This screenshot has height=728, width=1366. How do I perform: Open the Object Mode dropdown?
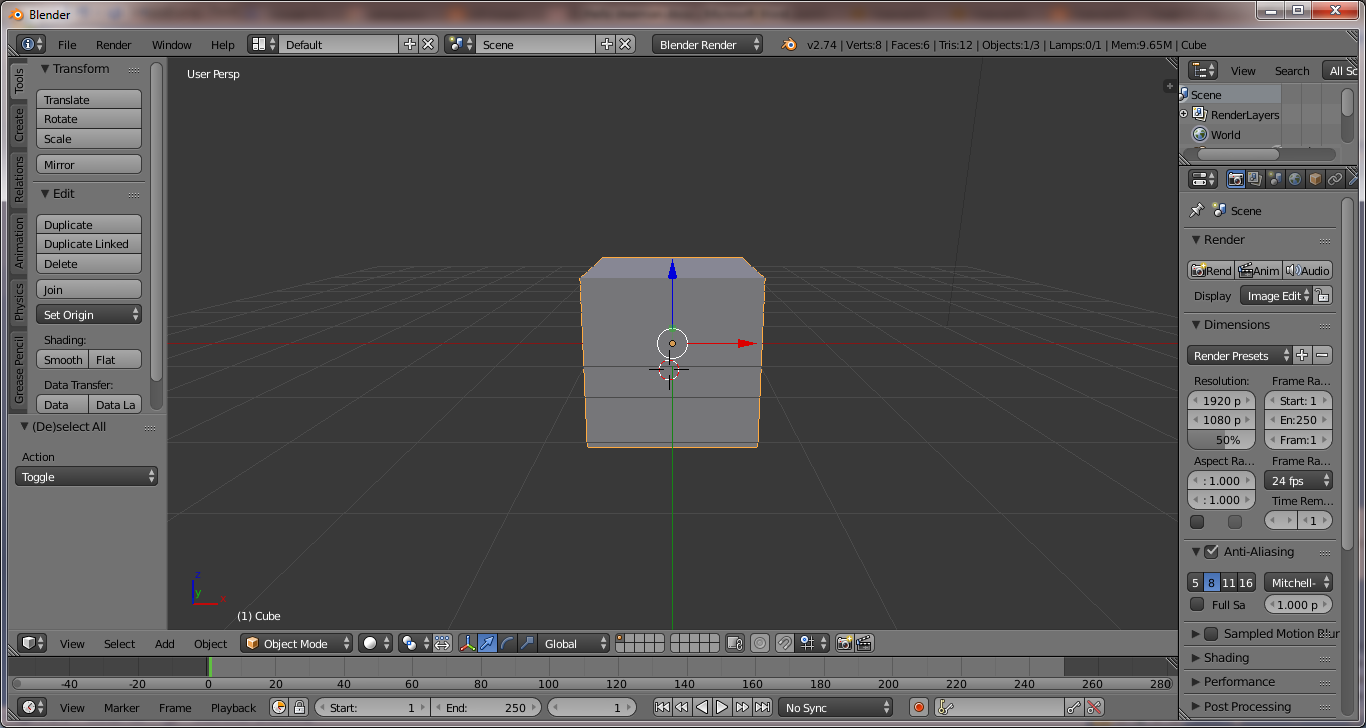(297, 643)
